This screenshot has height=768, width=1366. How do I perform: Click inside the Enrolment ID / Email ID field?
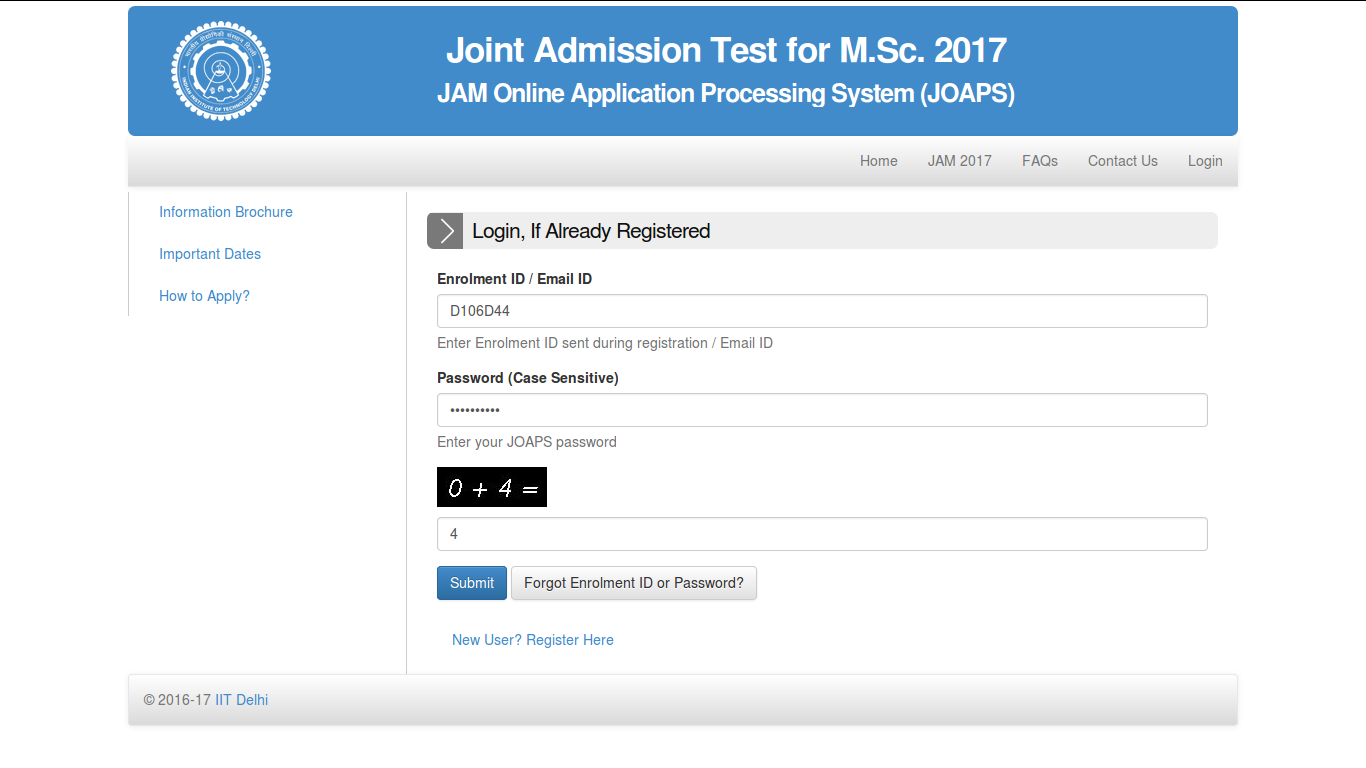click(822, 311)
